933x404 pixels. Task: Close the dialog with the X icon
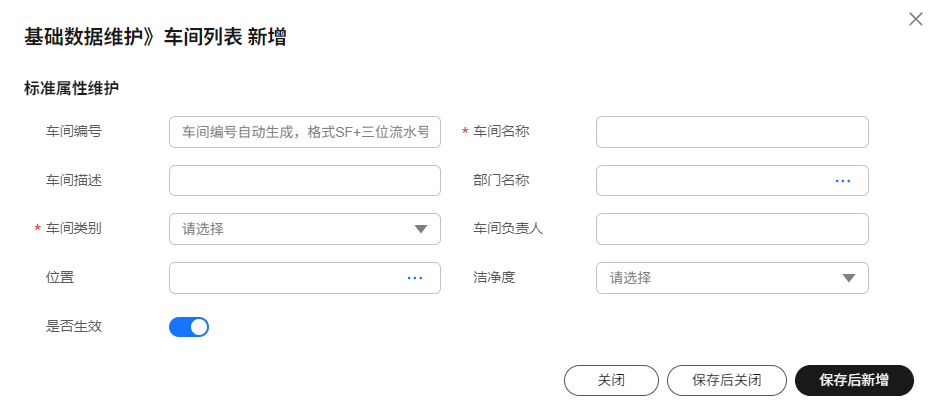916,20
